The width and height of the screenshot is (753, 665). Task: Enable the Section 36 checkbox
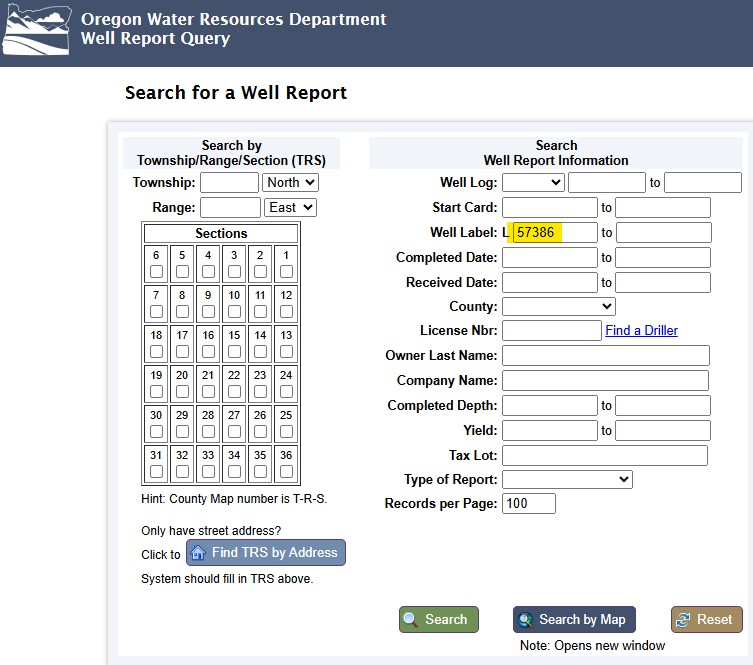point(286,471)
